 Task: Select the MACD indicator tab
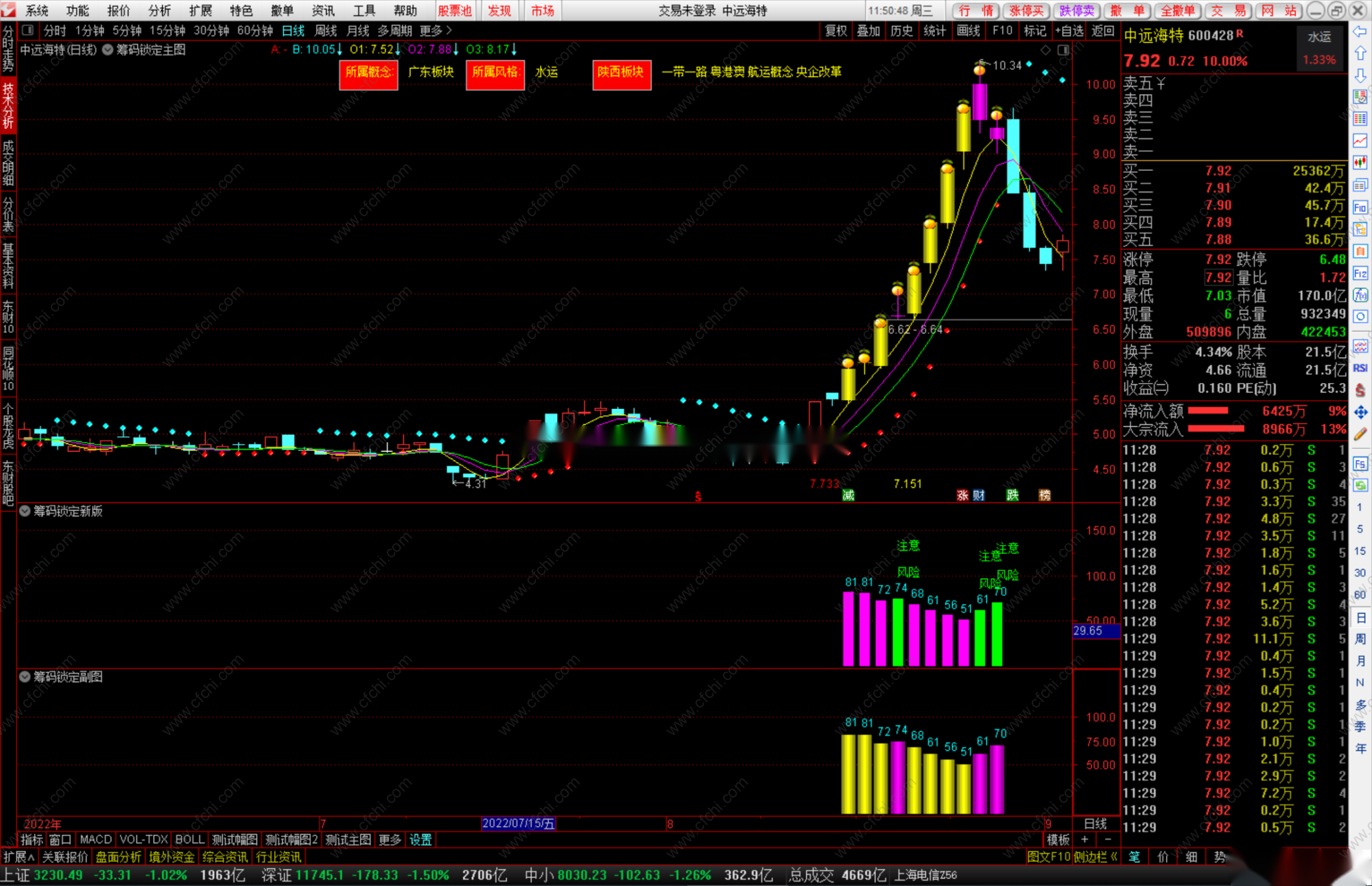pyautogui.click(x=95, y=839)
